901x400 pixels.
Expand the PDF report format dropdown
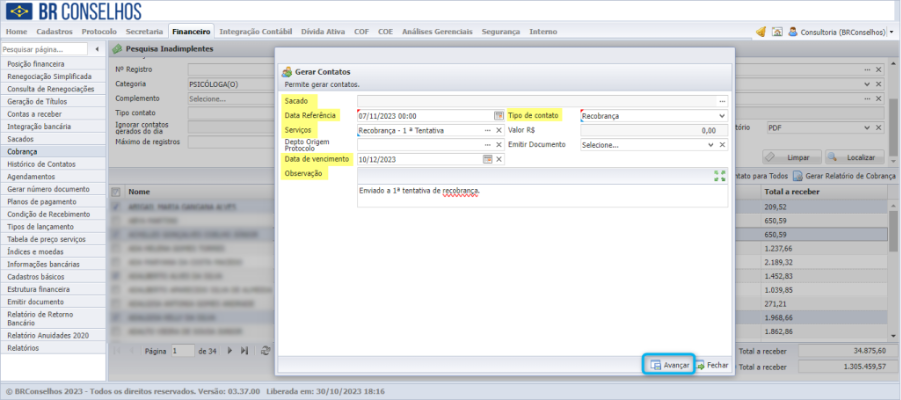pos(867,128)
